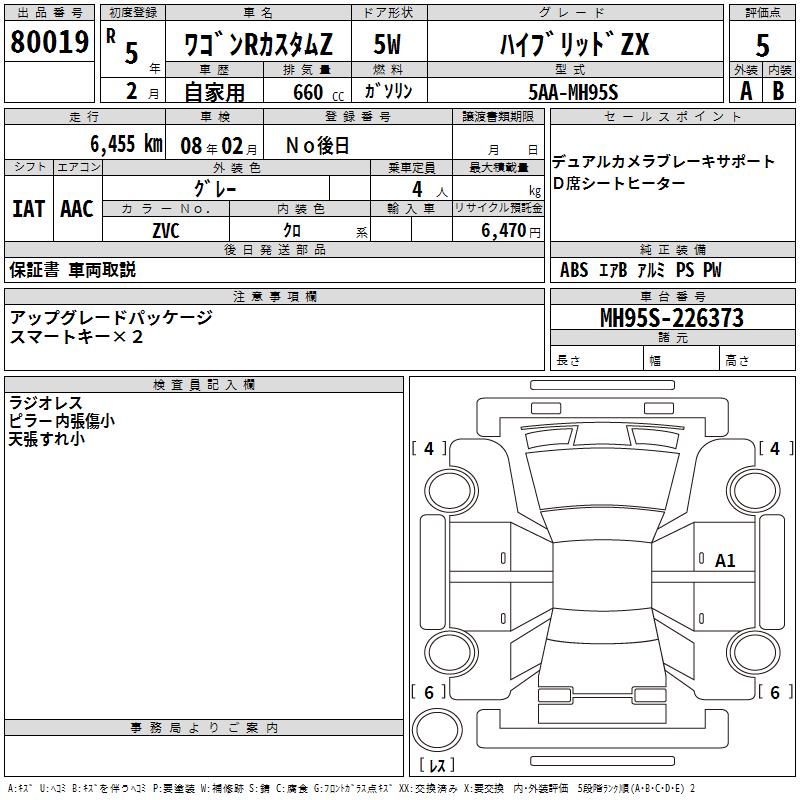The width and height of the screenshot is (800, 800).
Task: Click the rear-left tire circle on the diagram
Action: point(451,653)
